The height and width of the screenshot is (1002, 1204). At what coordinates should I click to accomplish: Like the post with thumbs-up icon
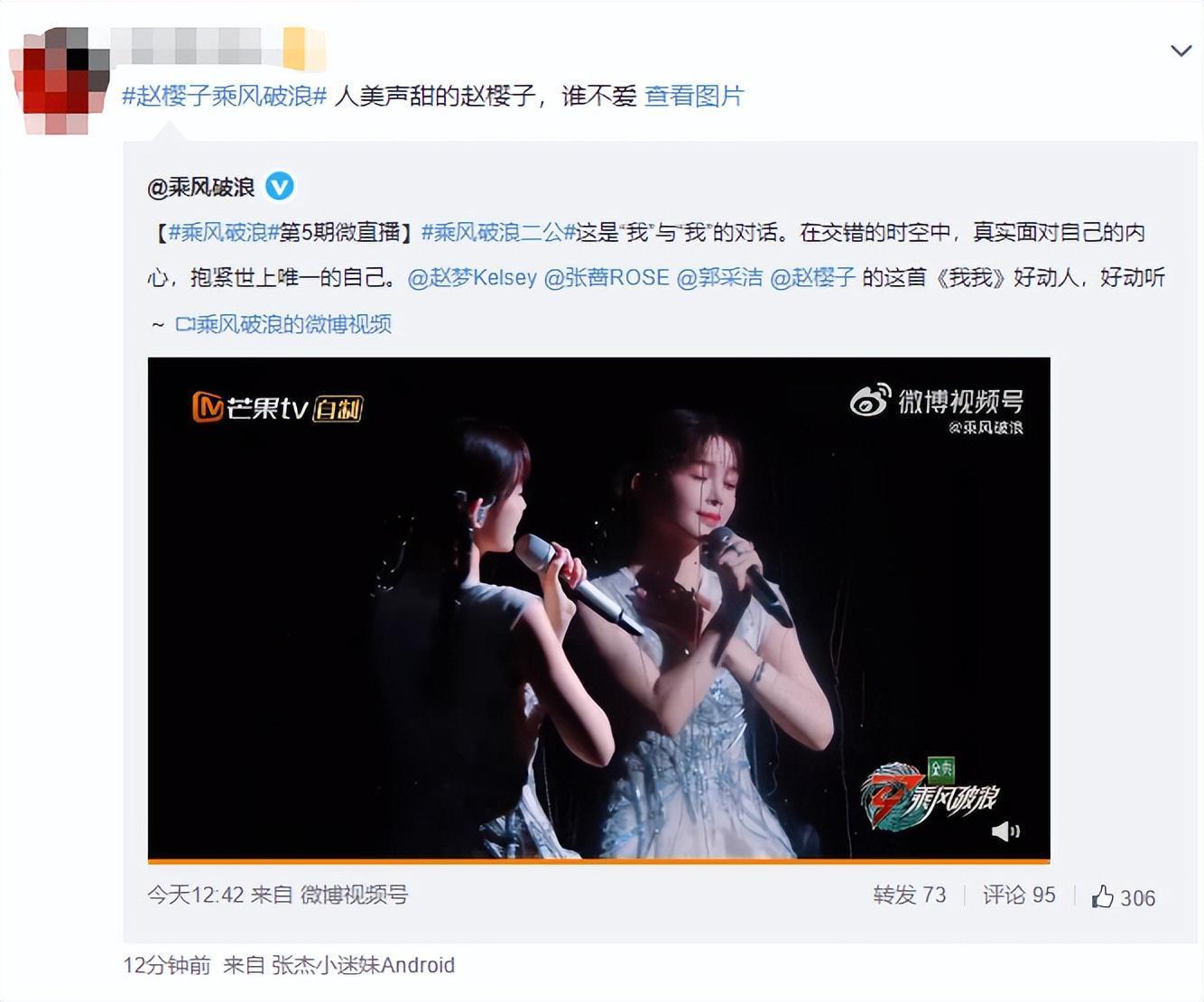(1123, 896)
